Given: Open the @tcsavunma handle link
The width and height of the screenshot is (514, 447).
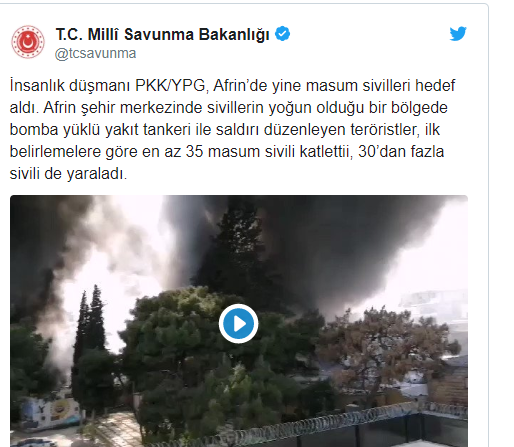Looking at the screenshot, I should point(95,53).
